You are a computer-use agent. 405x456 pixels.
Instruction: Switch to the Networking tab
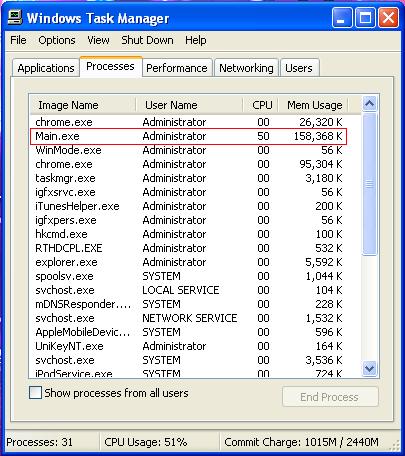click(x=246, y=68)
